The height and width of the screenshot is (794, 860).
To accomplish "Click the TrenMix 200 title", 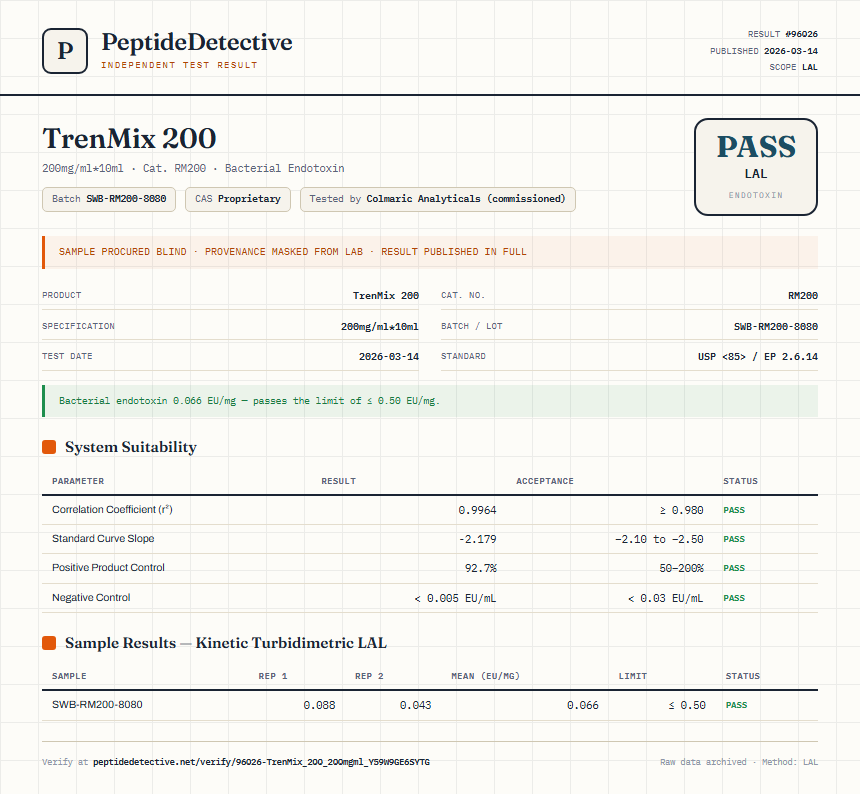I will coord(129,138).
